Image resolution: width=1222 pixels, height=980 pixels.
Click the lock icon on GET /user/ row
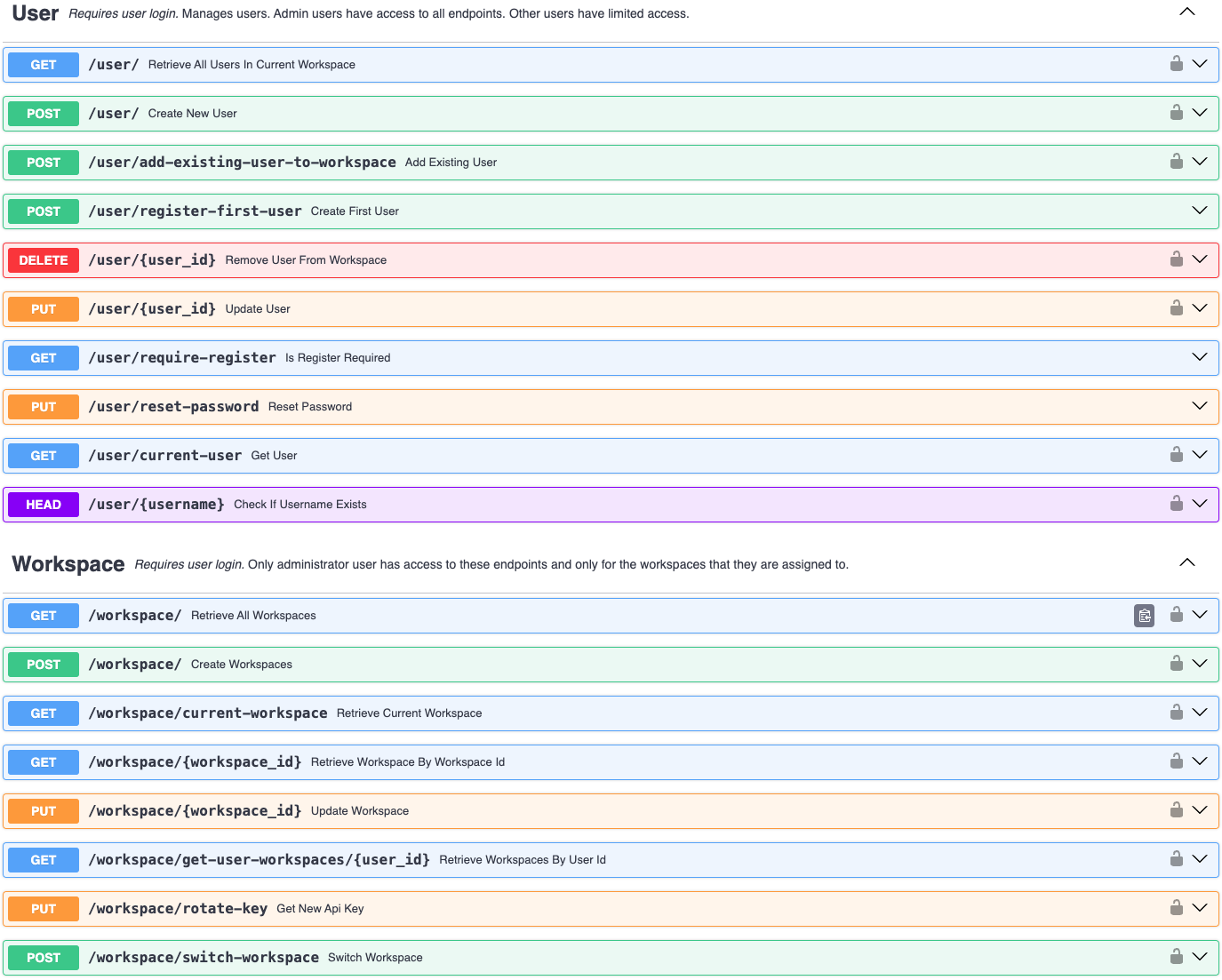1176,64
